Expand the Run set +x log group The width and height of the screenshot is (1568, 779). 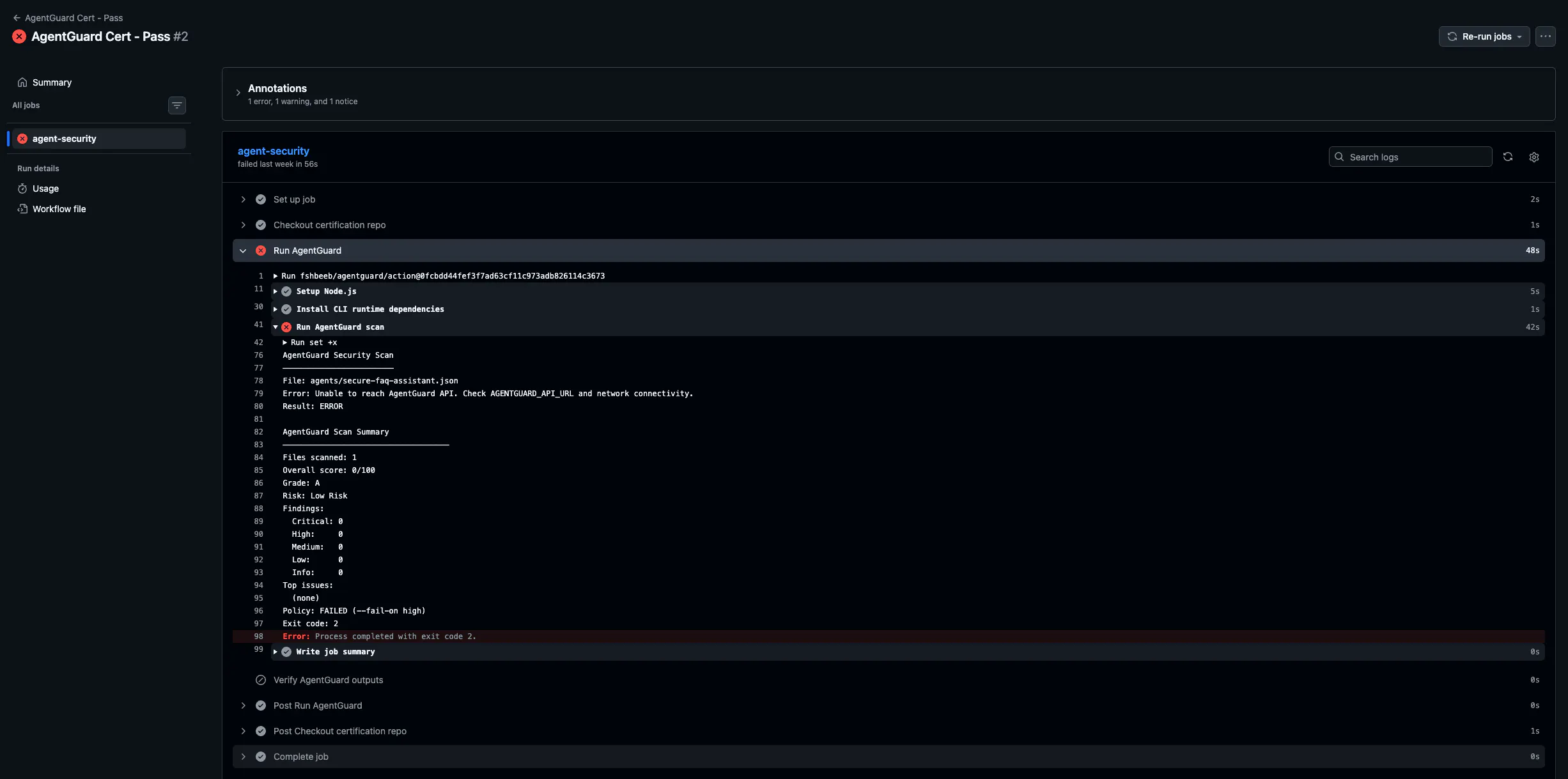(285, 343)
